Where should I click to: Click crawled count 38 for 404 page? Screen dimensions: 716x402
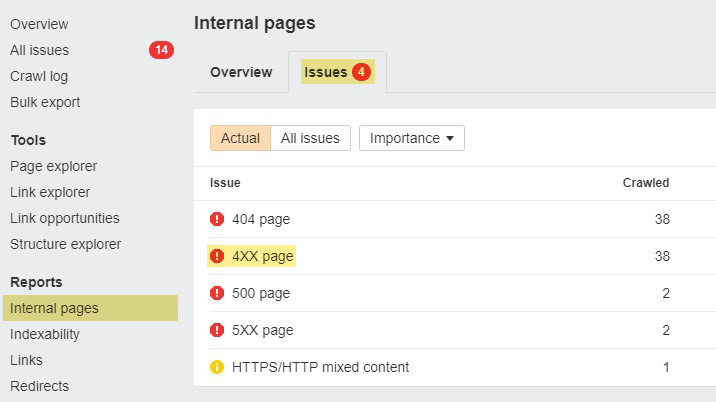click(x=662, y=219)
